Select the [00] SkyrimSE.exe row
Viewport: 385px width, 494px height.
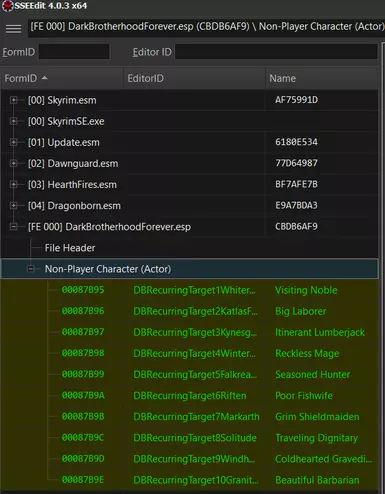(x=190, y=121)
